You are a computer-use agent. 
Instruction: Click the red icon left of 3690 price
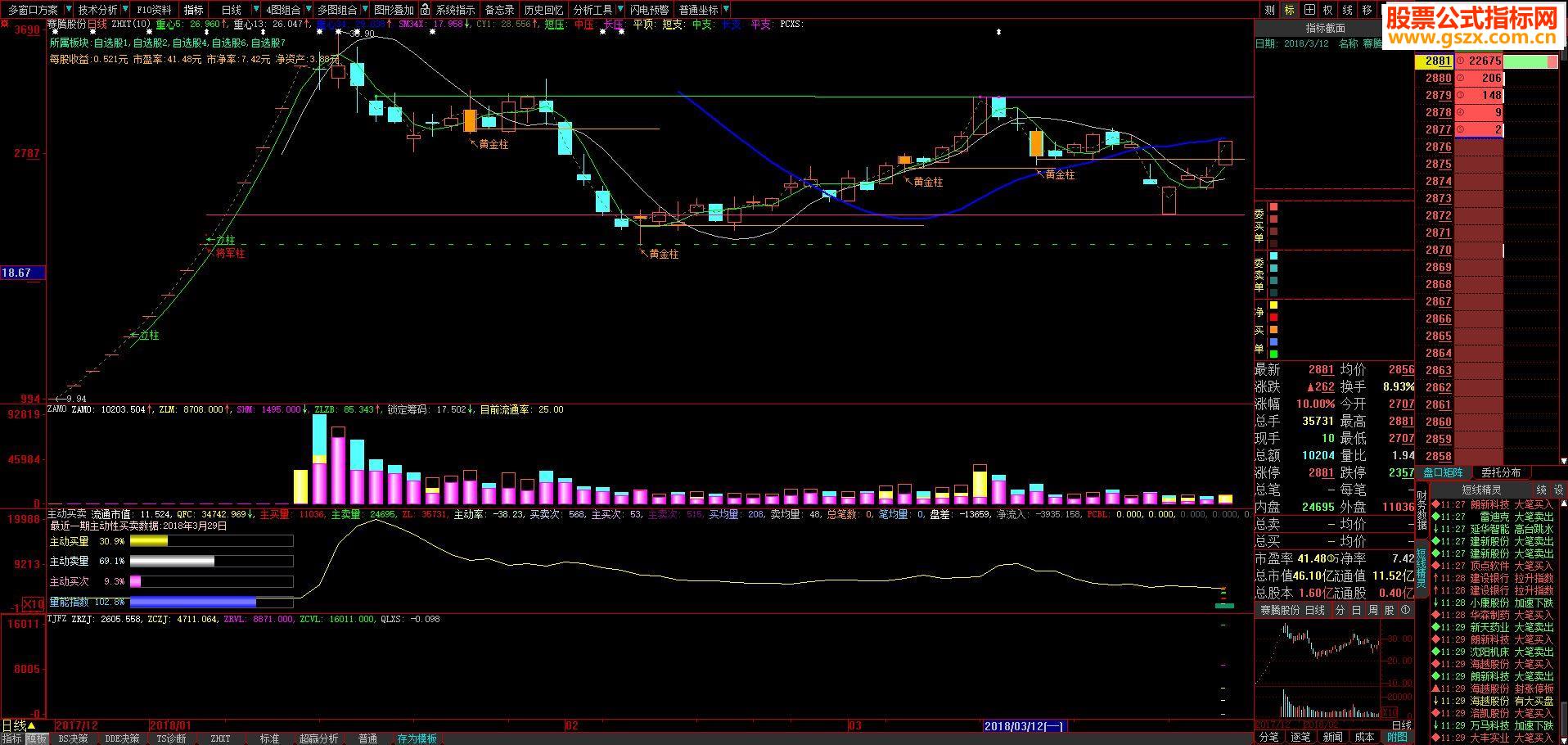[5, 24]
